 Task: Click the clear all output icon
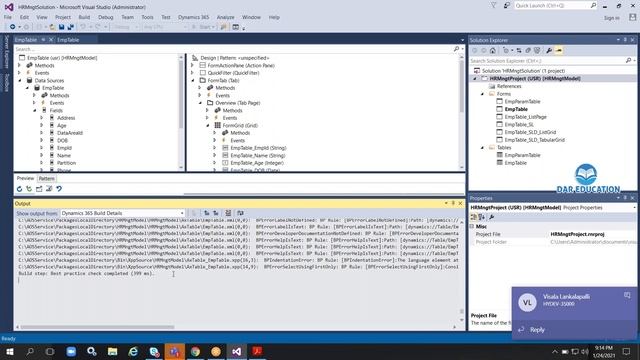pos(228,213)
